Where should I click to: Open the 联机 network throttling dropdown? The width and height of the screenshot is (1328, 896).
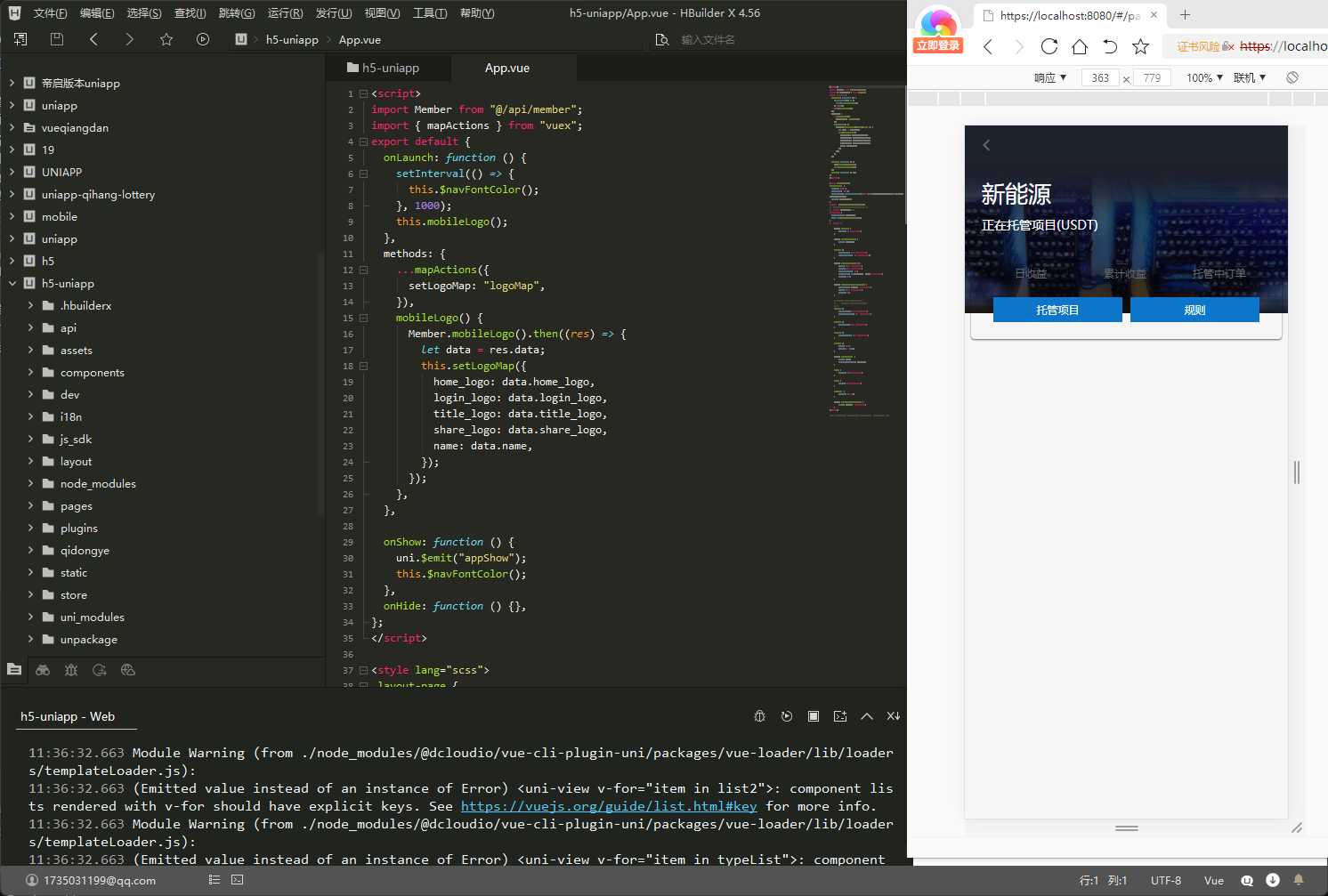coord(1250,77)
